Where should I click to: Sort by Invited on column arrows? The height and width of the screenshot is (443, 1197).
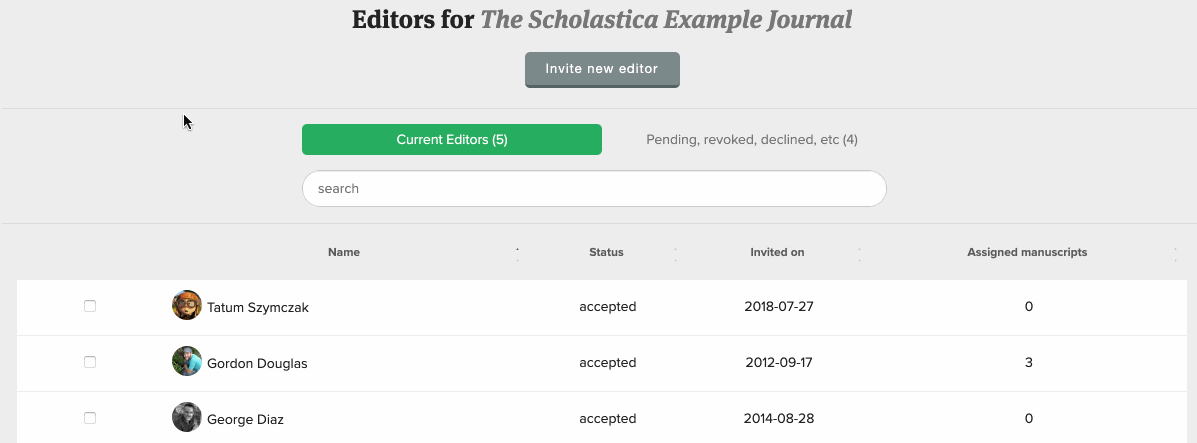(x=860, y=254)
